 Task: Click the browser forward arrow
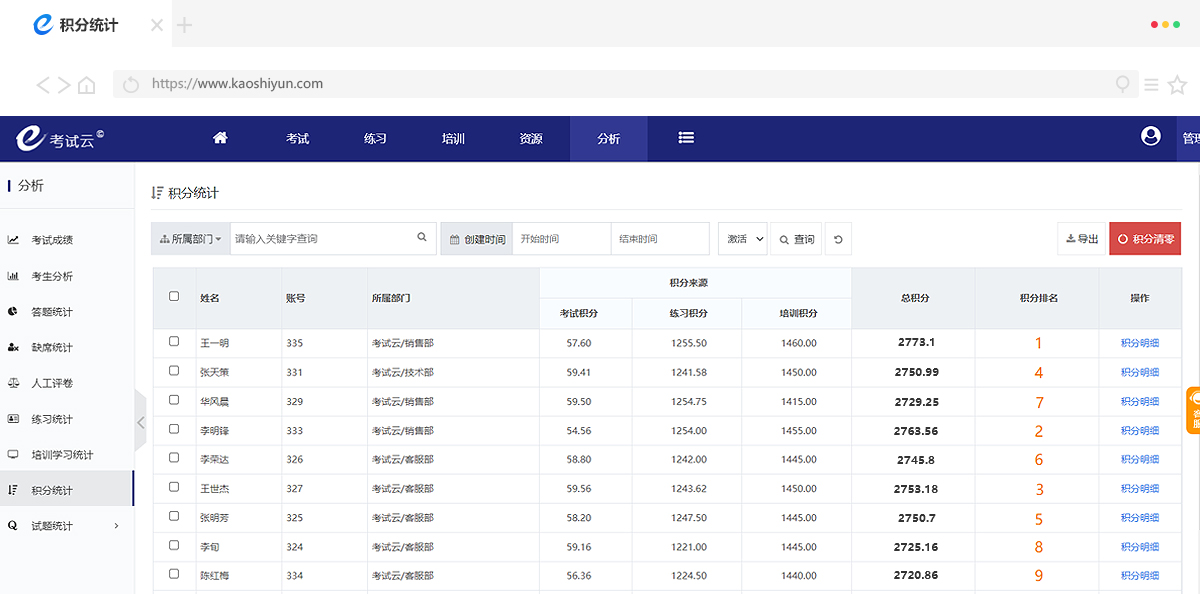point(64,85)
